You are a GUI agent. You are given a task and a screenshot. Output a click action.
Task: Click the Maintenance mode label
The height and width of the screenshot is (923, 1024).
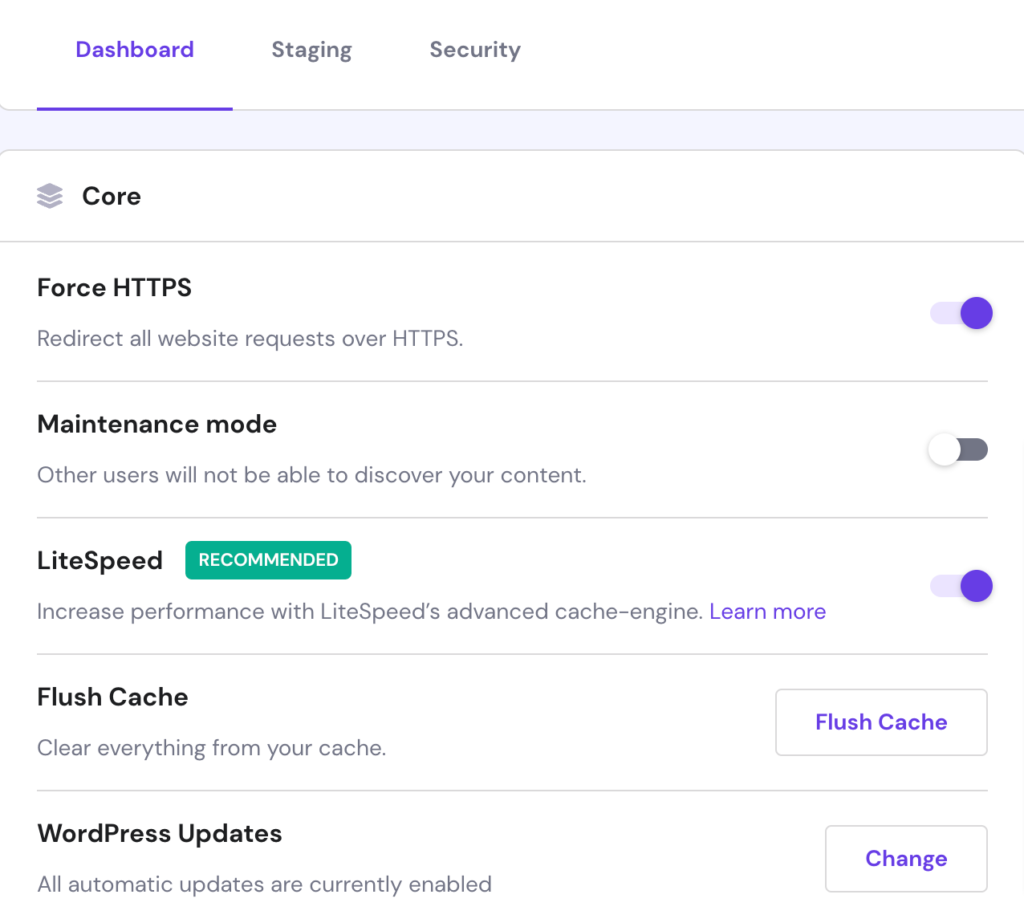tap(157, 424)
